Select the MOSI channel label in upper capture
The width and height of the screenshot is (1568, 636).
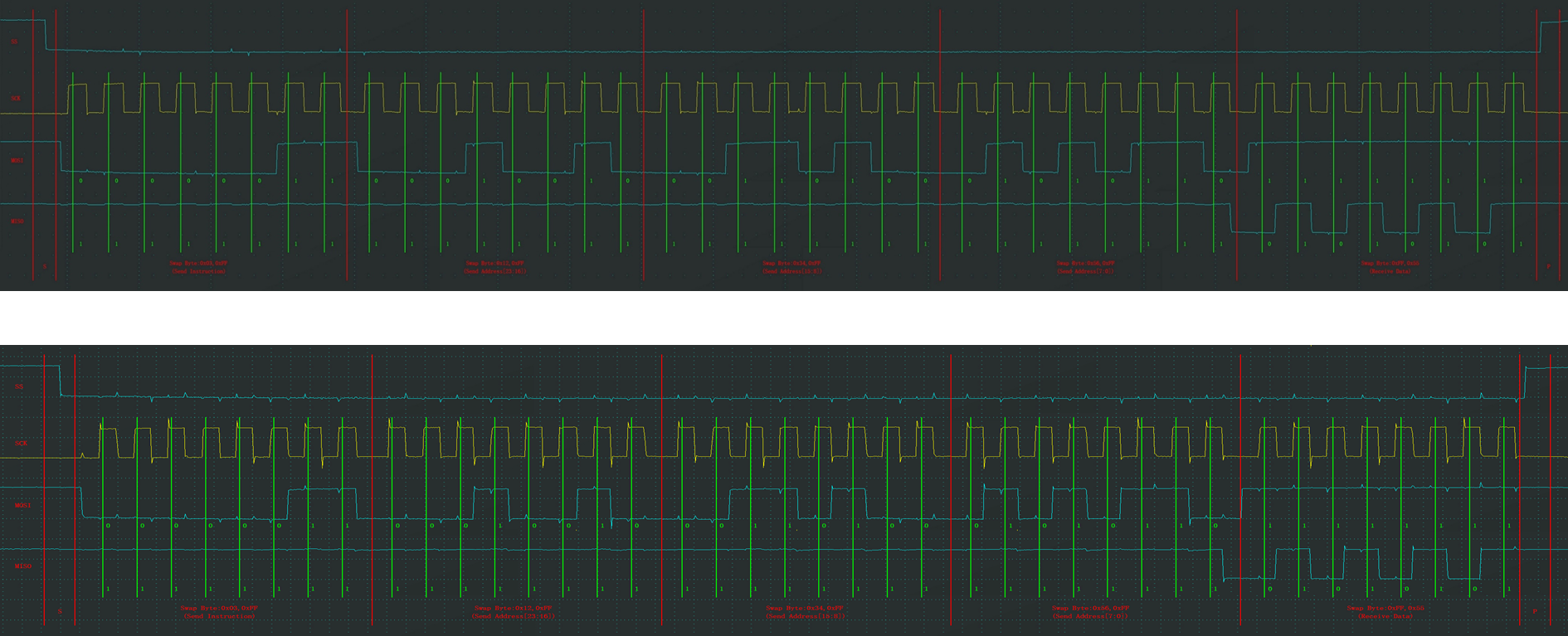17,160
